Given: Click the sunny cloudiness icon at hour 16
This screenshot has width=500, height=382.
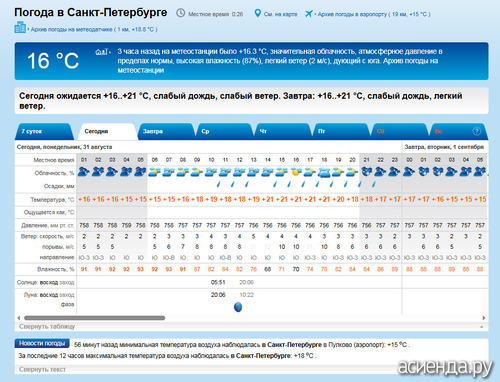Looking at the screenshot, I should pos(295,172).
